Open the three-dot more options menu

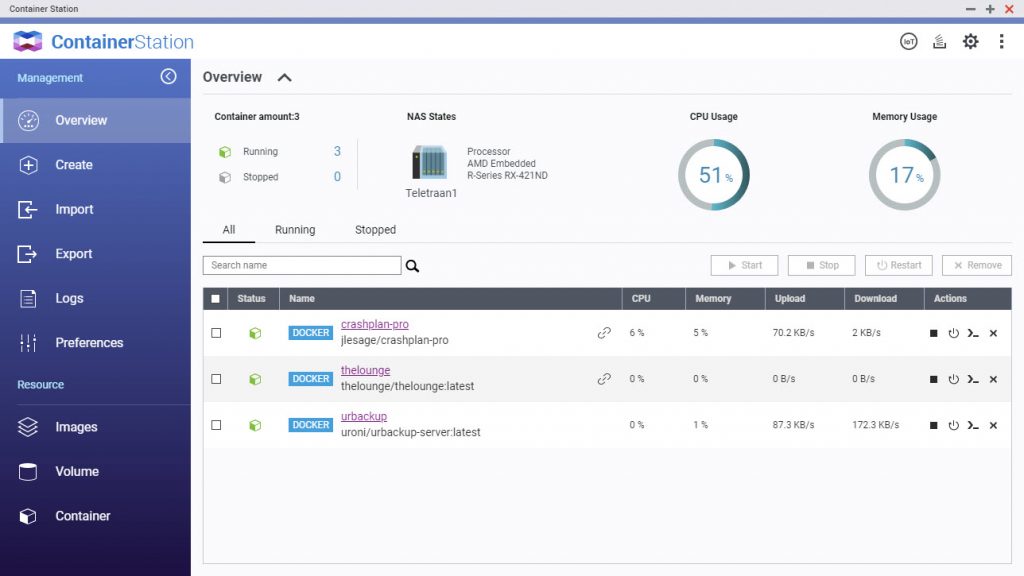click(1001, 42)
